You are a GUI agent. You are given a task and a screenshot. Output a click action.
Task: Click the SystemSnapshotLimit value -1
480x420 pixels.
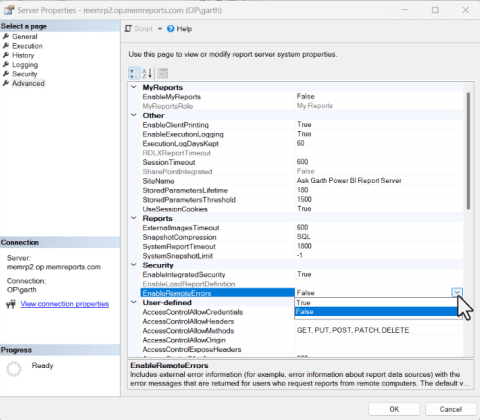tap(300, 255)
